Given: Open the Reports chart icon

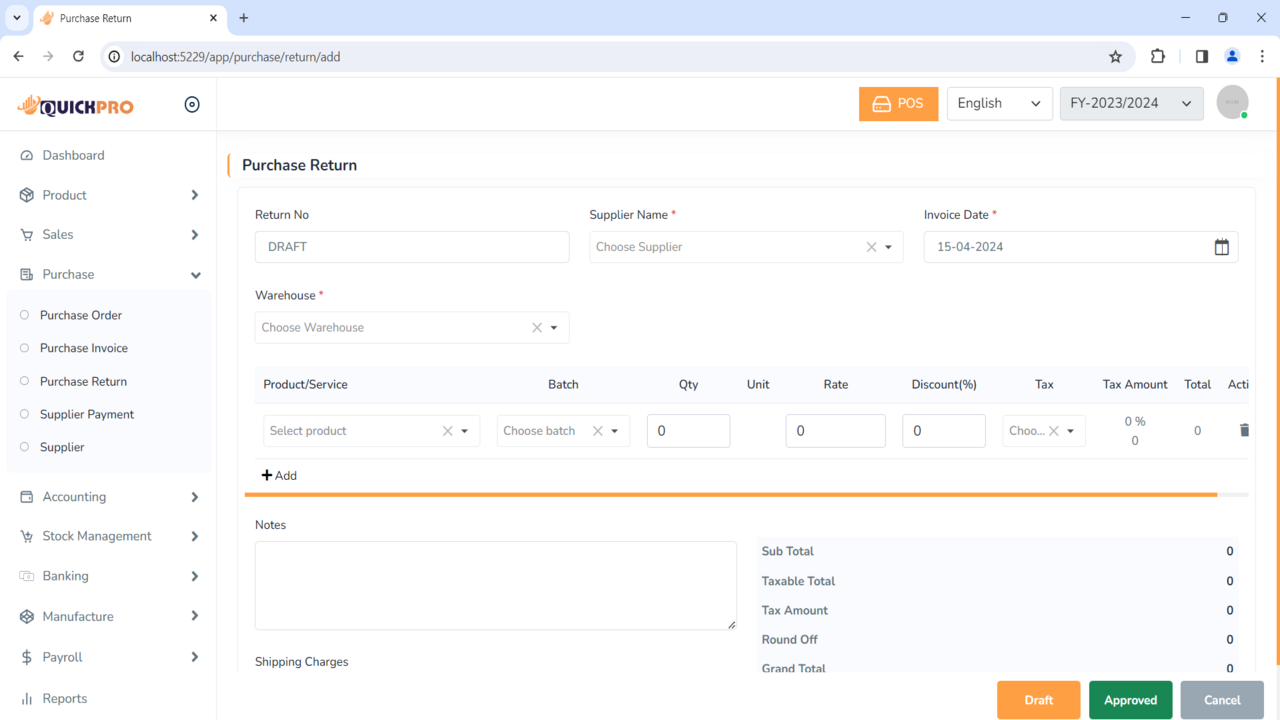Looking at the screenshot, I should click(26, 698).
